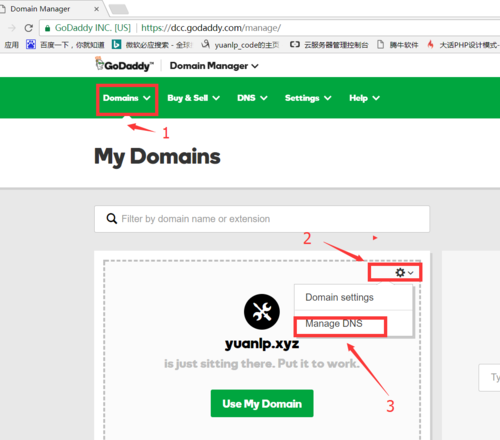Open the Settings dropdown in the green bar
The height and width of the screenshot is (440, 500).
[x=308, y=98]
